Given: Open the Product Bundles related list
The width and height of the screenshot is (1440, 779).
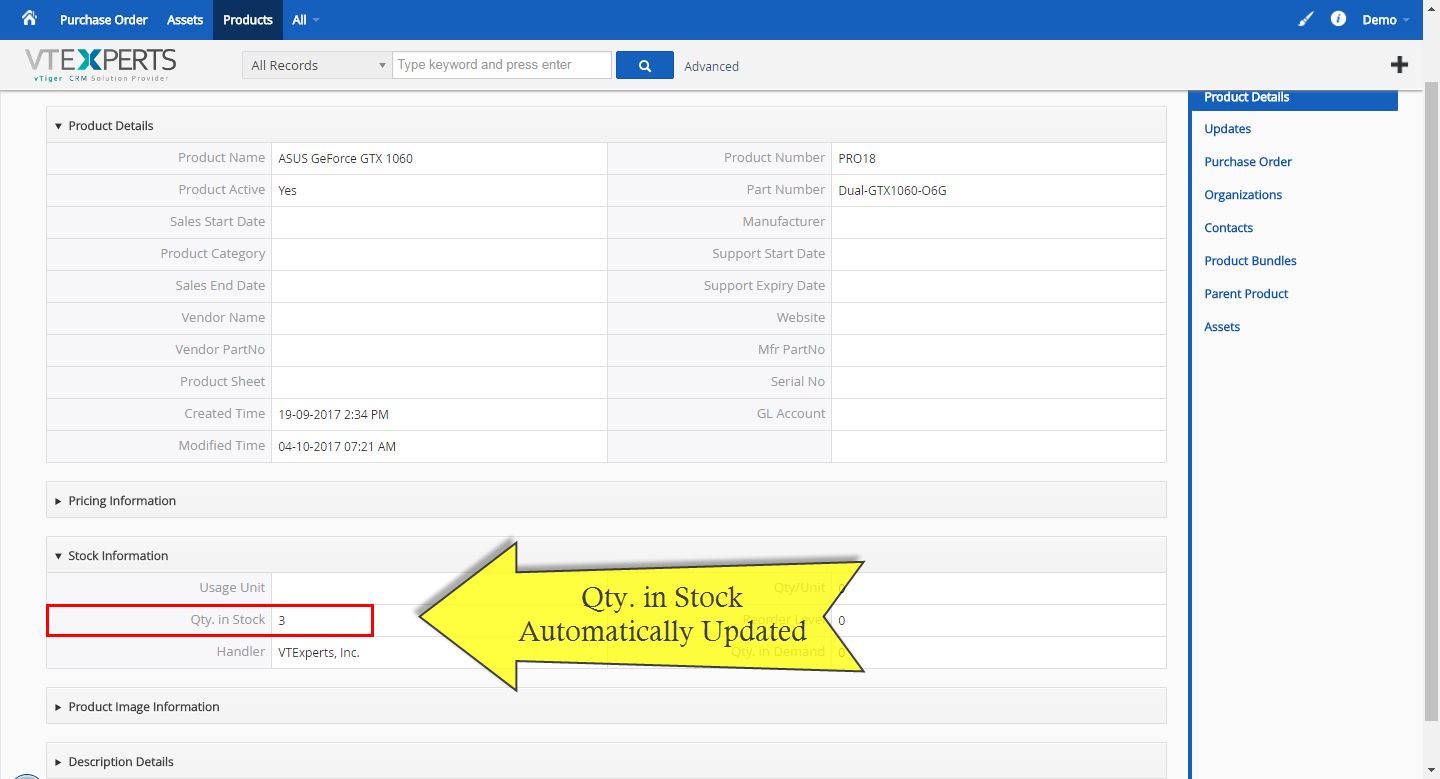Looking at the screenshot, I should pyautogui.click(x=1250, y=261).
